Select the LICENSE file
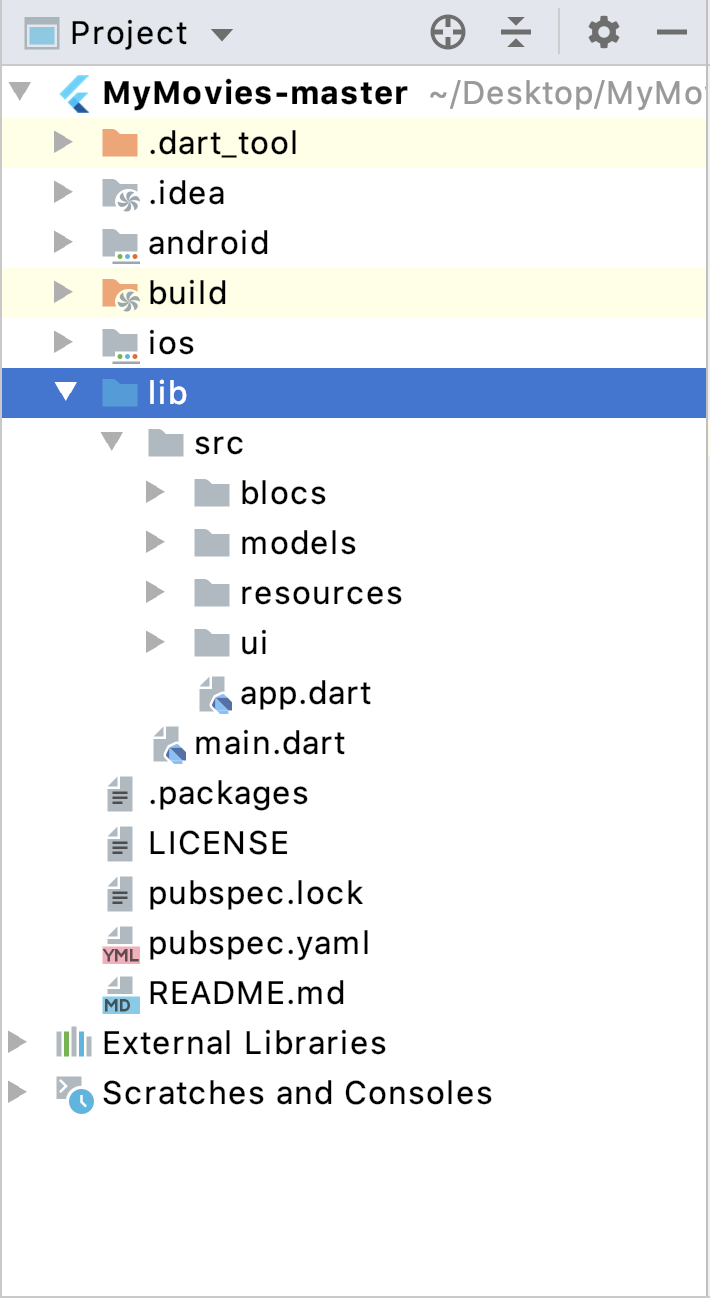 (218, 843)
